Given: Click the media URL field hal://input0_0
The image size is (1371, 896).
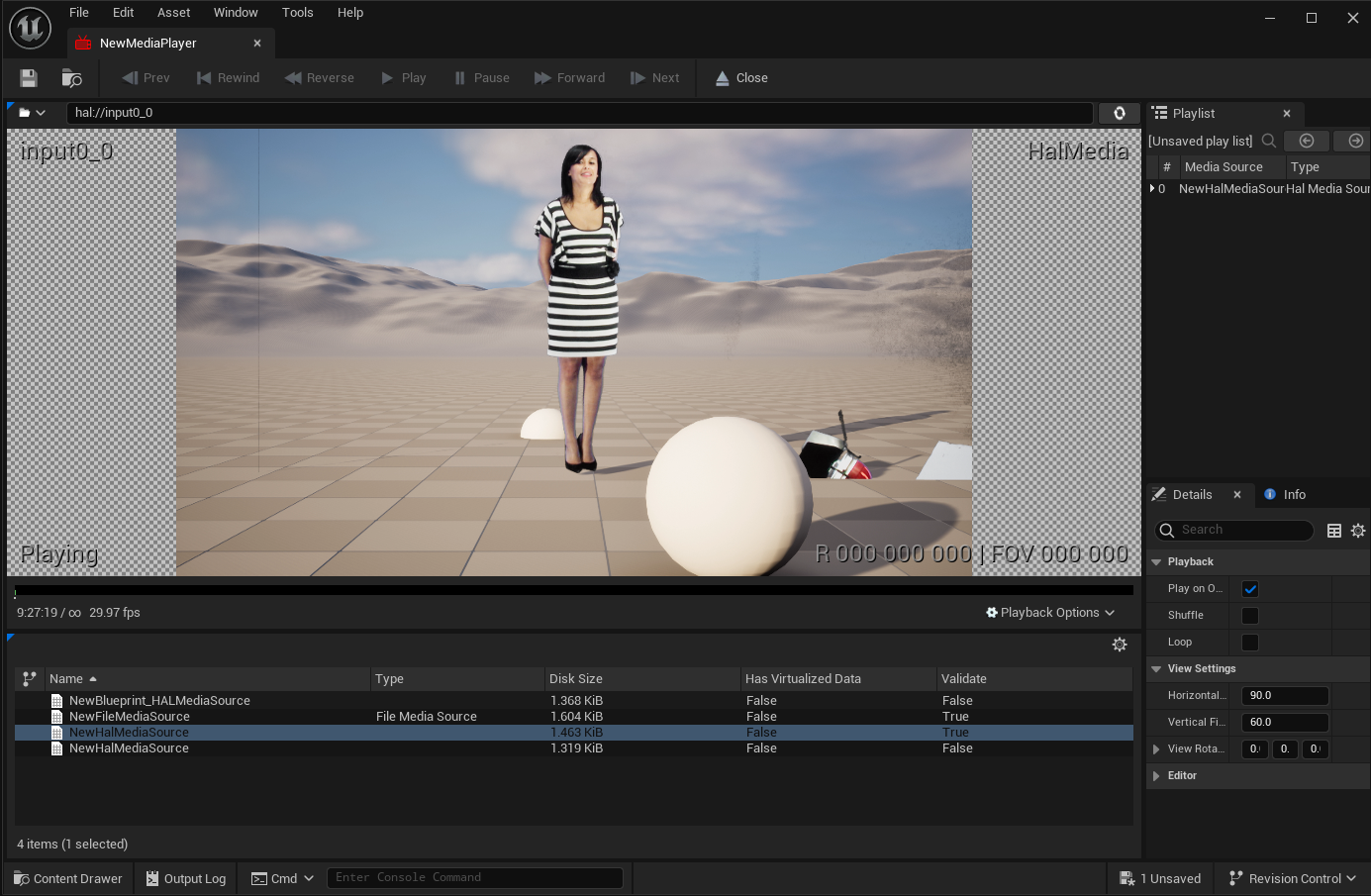Looking at the screenshot, I should click(579, 113).
